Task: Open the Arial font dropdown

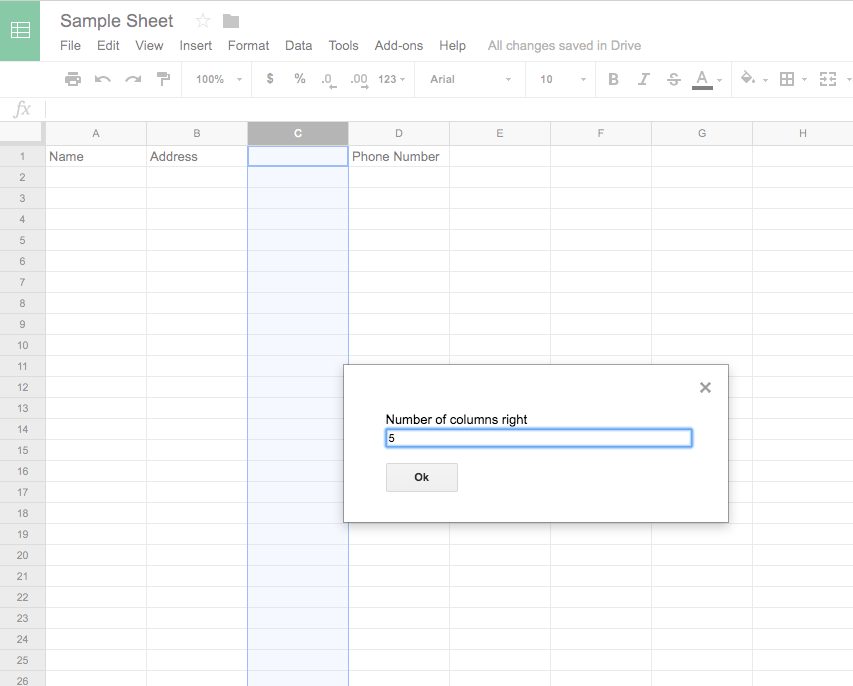Action: [470, 79]
